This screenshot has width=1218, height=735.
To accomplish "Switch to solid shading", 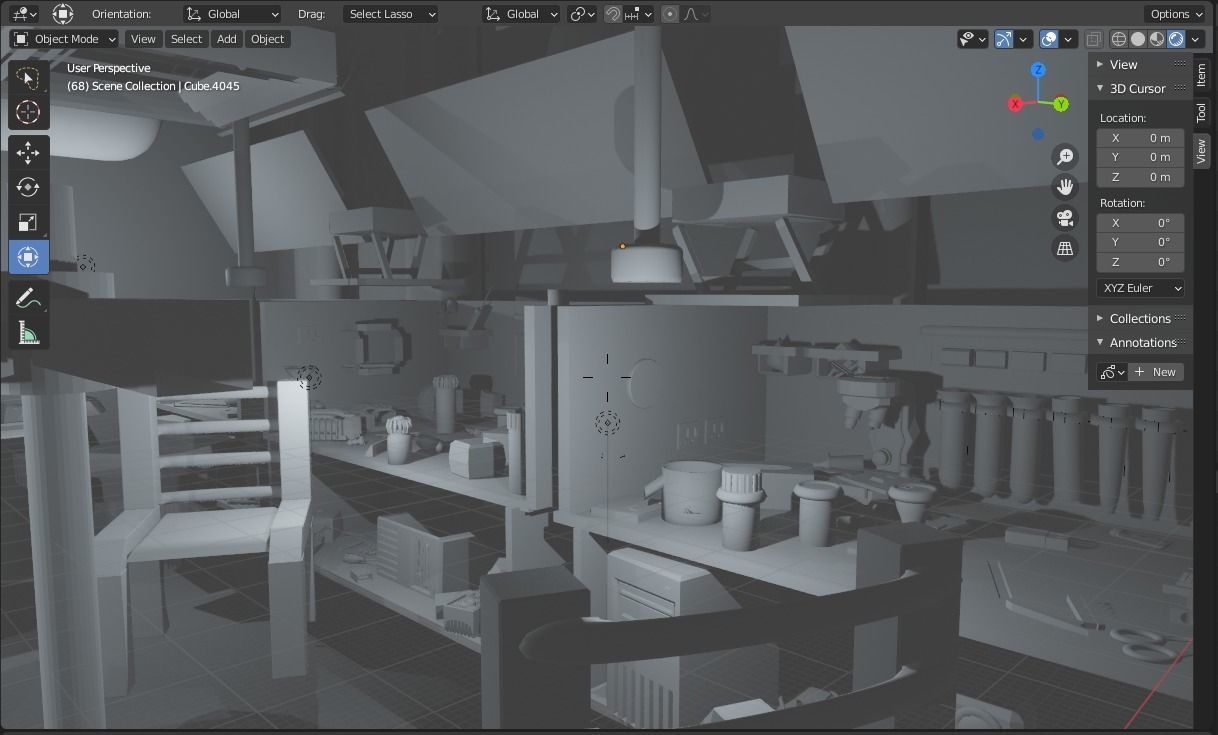I will 1138,39.
